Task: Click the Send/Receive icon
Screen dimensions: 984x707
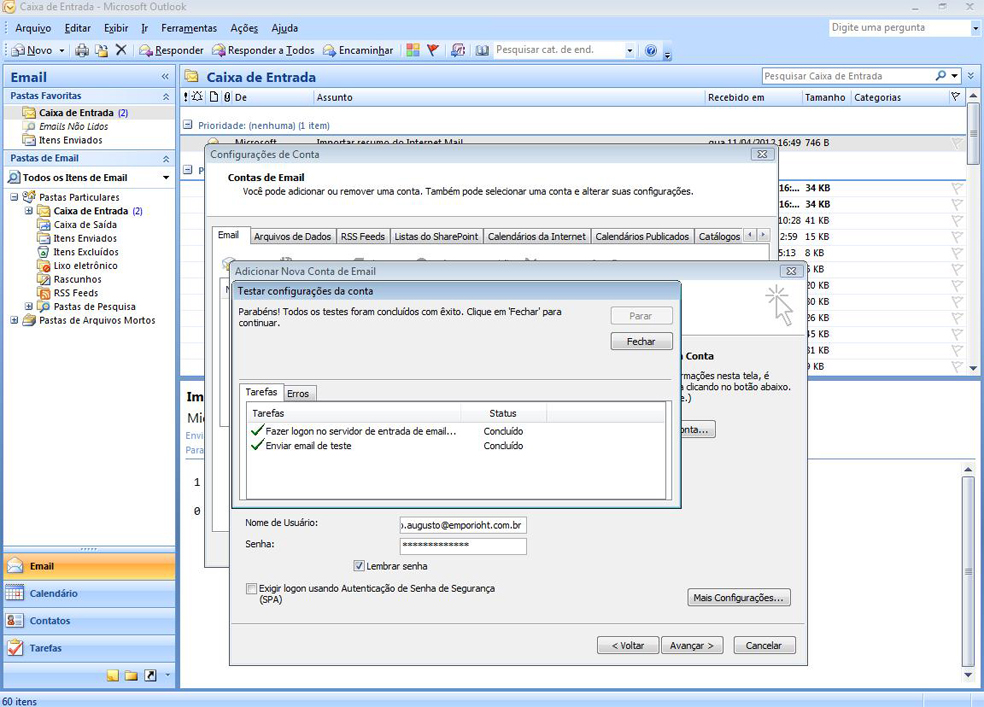Action: (458, 50)
